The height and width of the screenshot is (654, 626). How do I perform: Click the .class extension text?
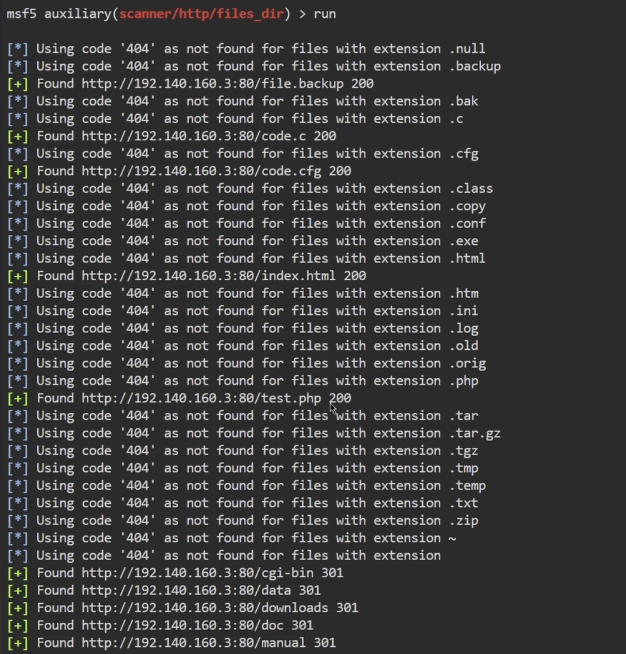click(x=471, y=189)
